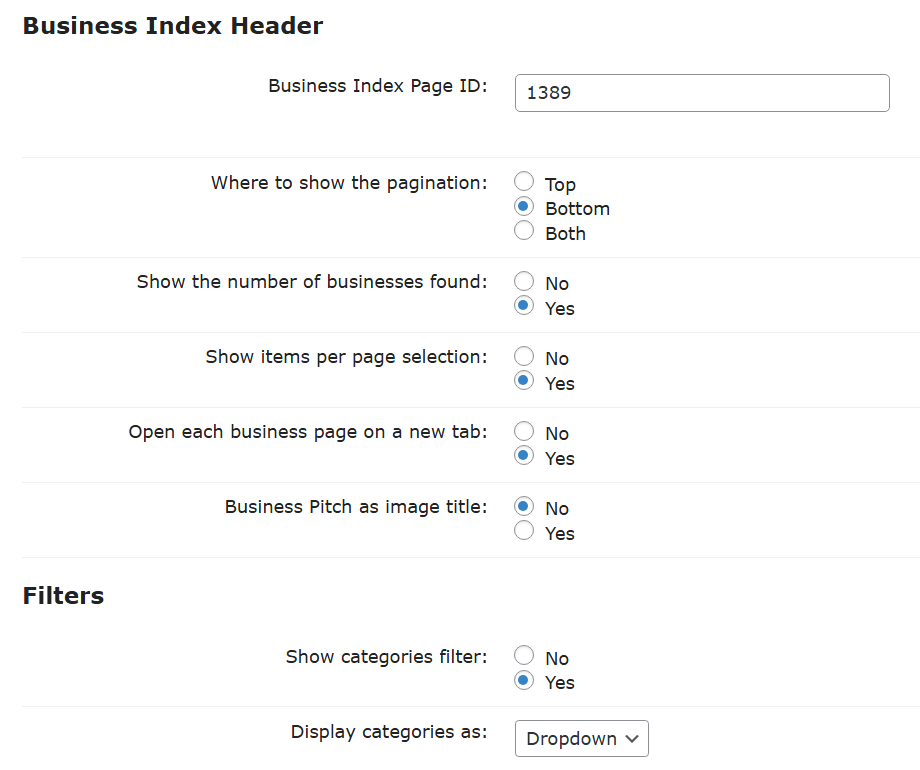Enable opening business page on new tab
The image size is (920, 770).
point(524,456)
